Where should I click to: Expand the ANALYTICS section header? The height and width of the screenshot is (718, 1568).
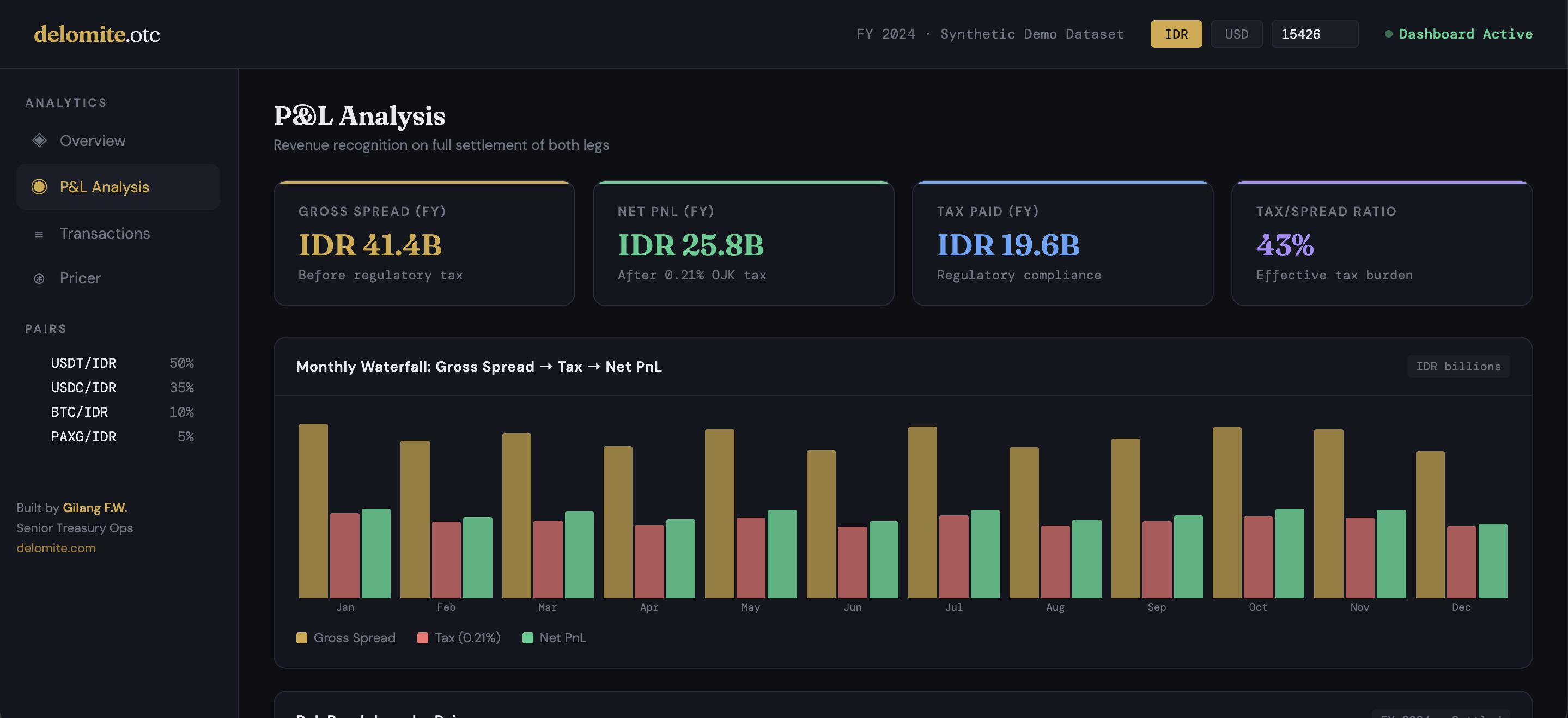pyautogui.click(x=66, y=102)
